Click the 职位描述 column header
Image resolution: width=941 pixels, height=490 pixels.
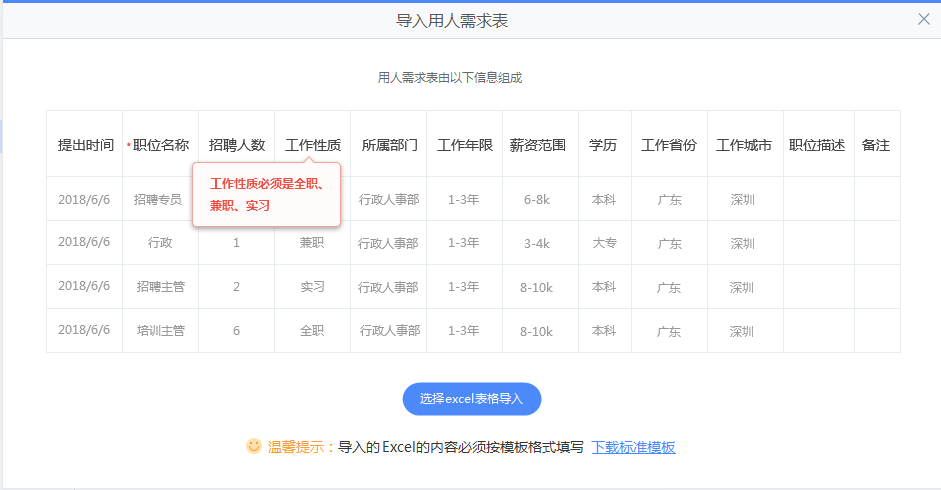tap(817, 145)
